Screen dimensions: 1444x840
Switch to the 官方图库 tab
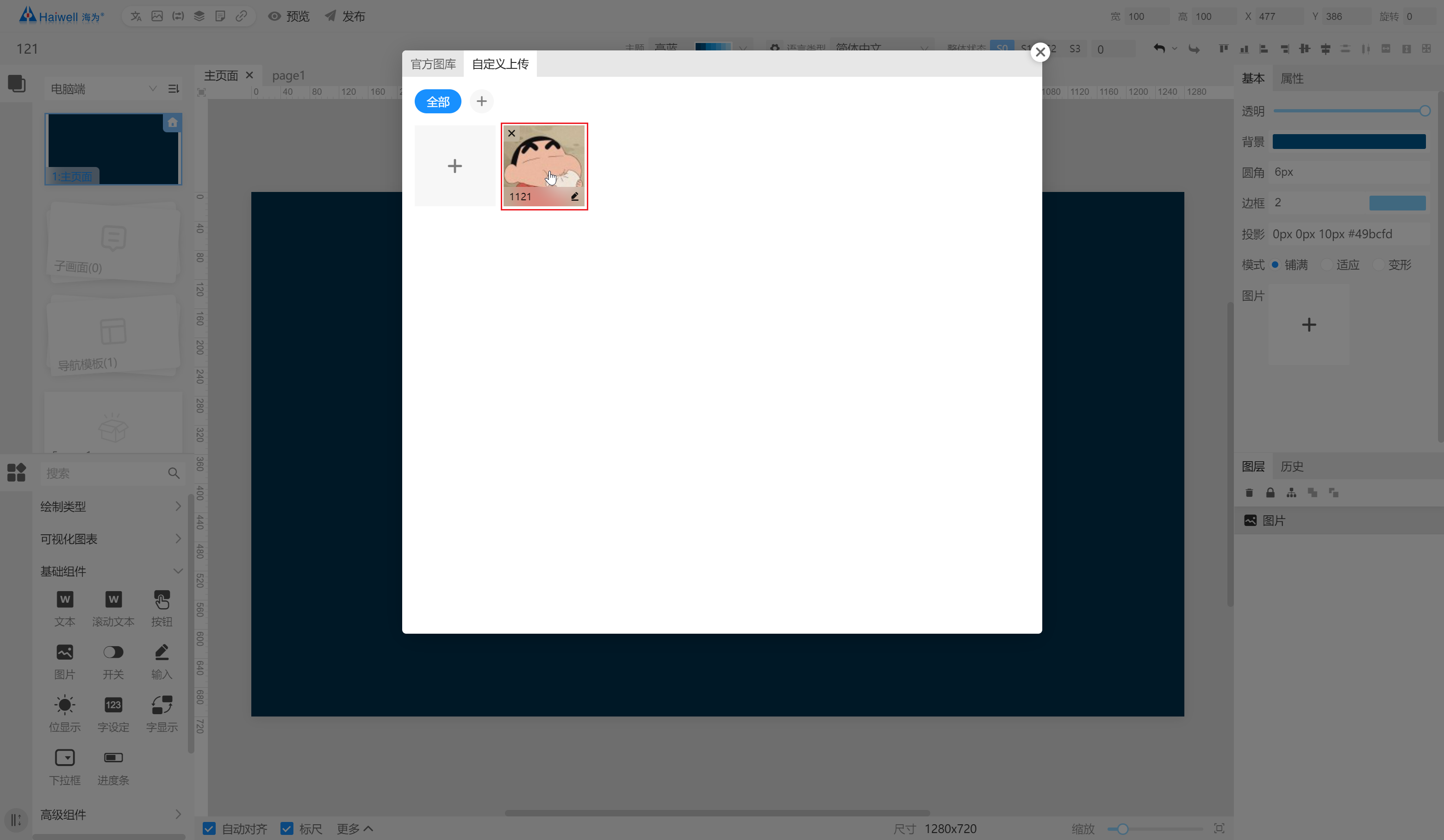(x=433, y=63)
